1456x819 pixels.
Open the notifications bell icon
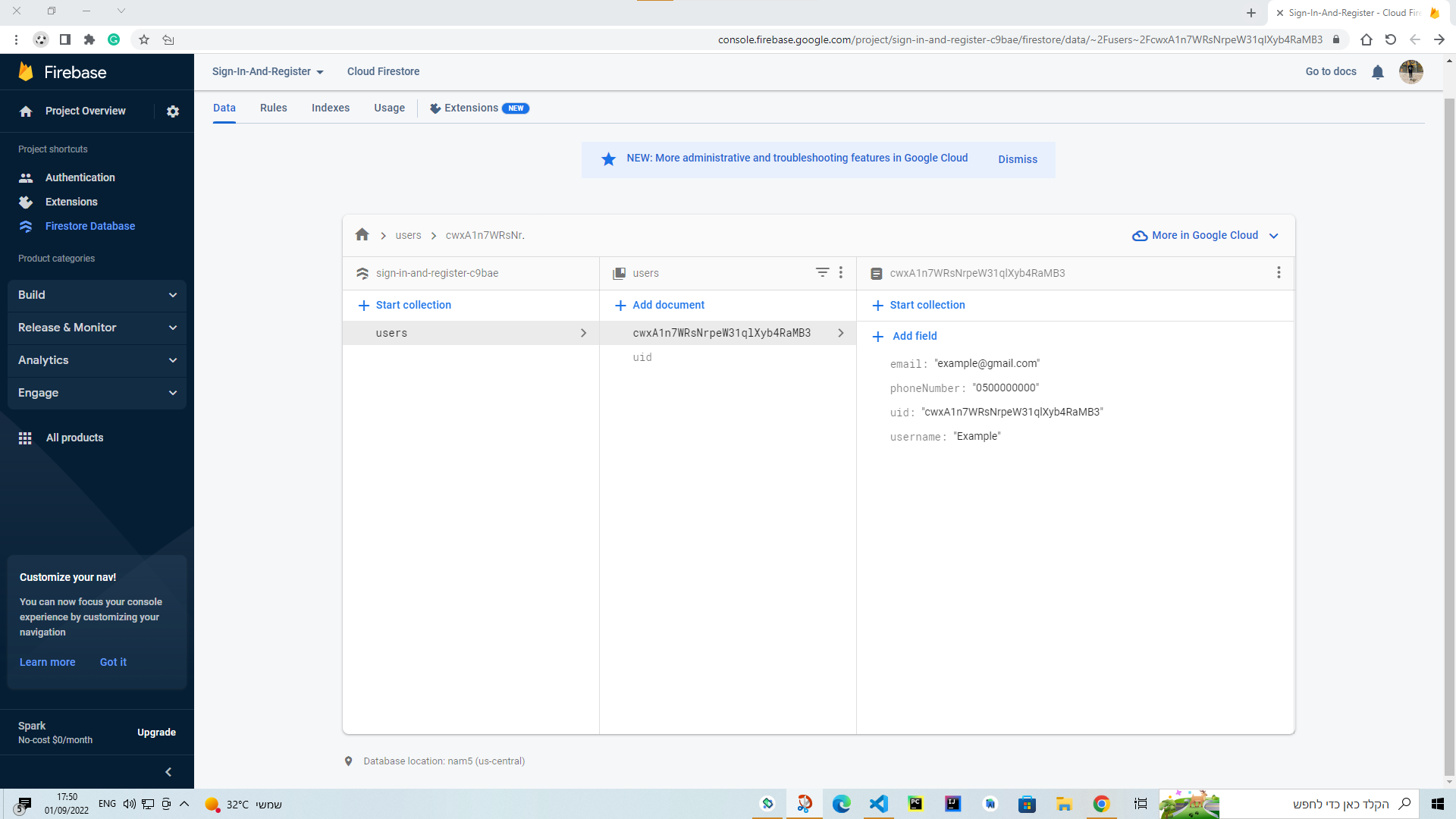[x=1379, y=71]
